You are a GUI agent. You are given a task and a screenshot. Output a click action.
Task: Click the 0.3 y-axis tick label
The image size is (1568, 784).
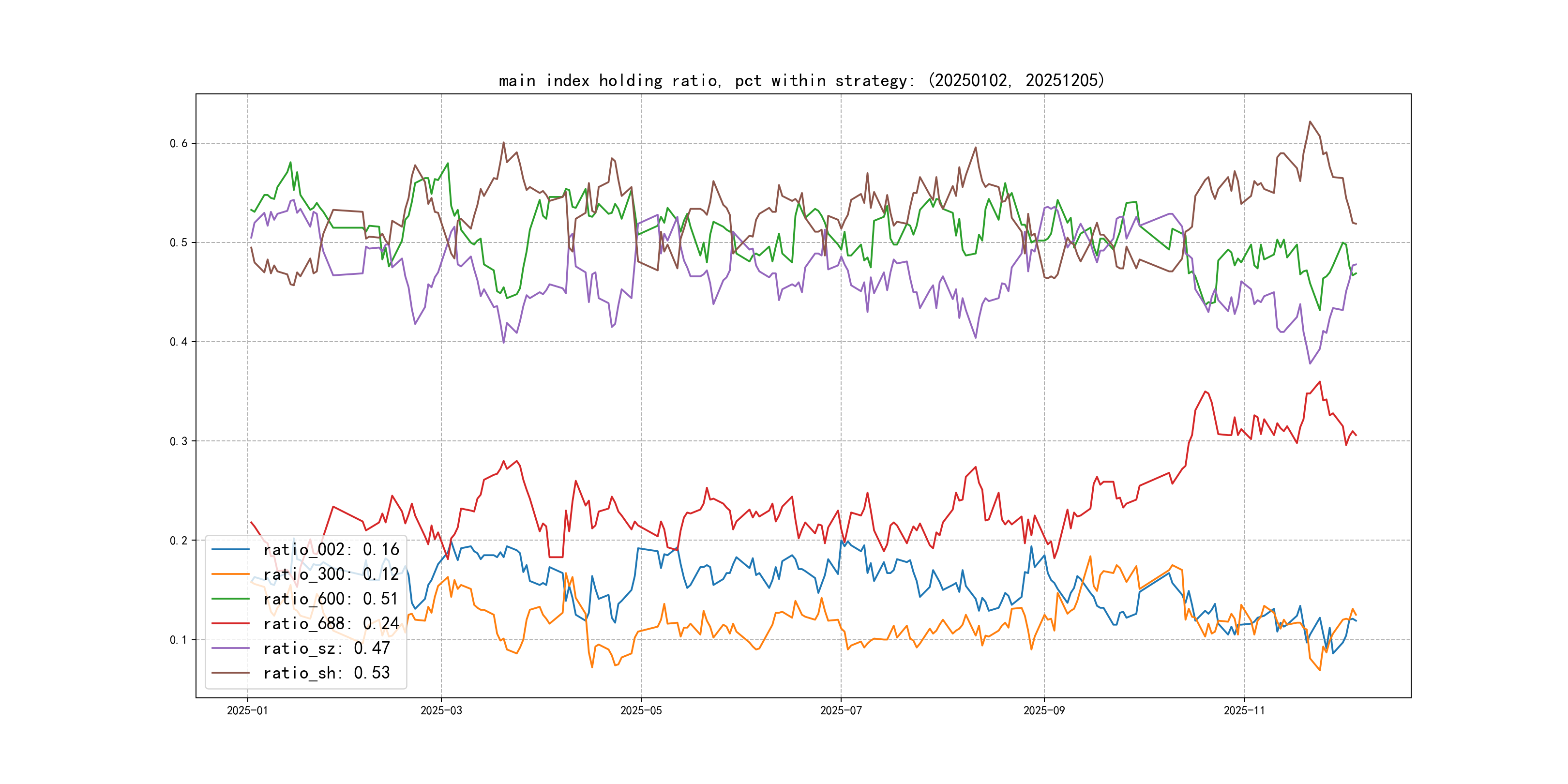pos(179,441)
